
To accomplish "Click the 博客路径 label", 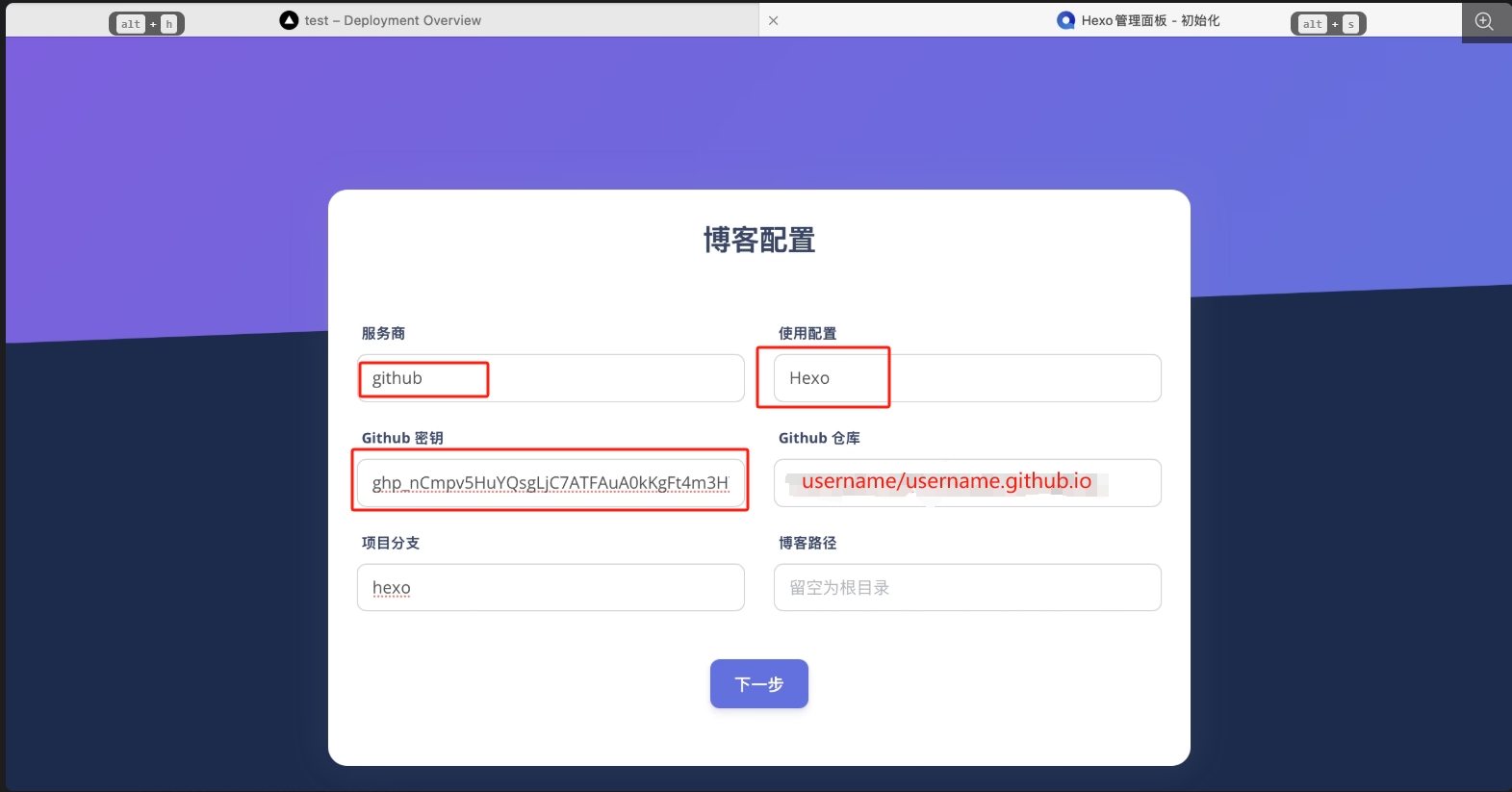I will (x=807, y=543).
